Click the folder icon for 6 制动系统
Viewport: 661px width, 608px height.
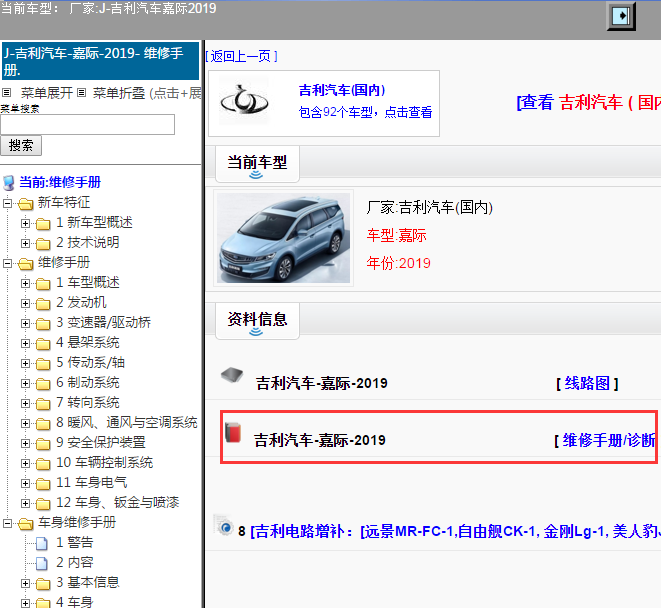(43, 383)
